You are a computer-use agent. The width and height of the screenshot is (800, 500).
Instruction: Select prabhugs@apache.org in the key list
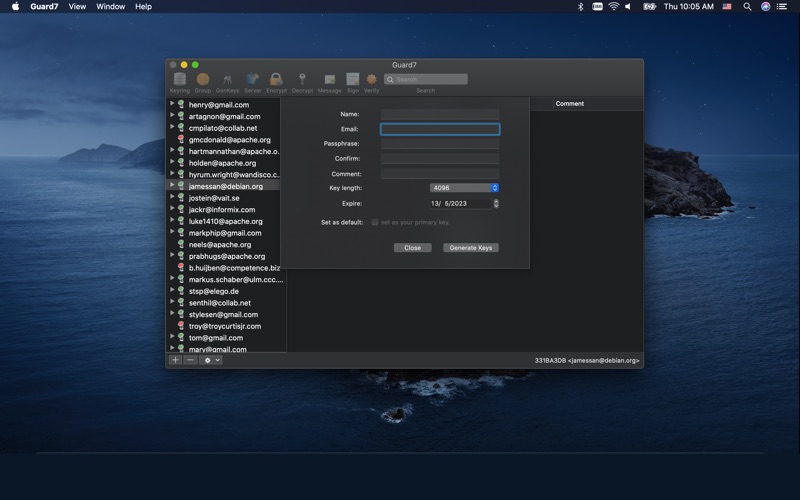coord(227,256)
